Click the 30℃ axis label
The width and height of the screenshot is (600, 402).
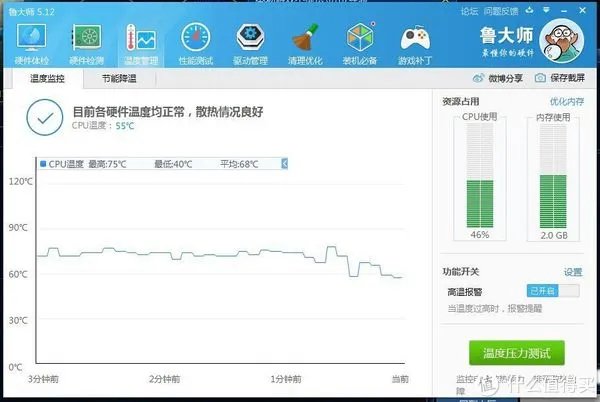[x=18, y=320]
